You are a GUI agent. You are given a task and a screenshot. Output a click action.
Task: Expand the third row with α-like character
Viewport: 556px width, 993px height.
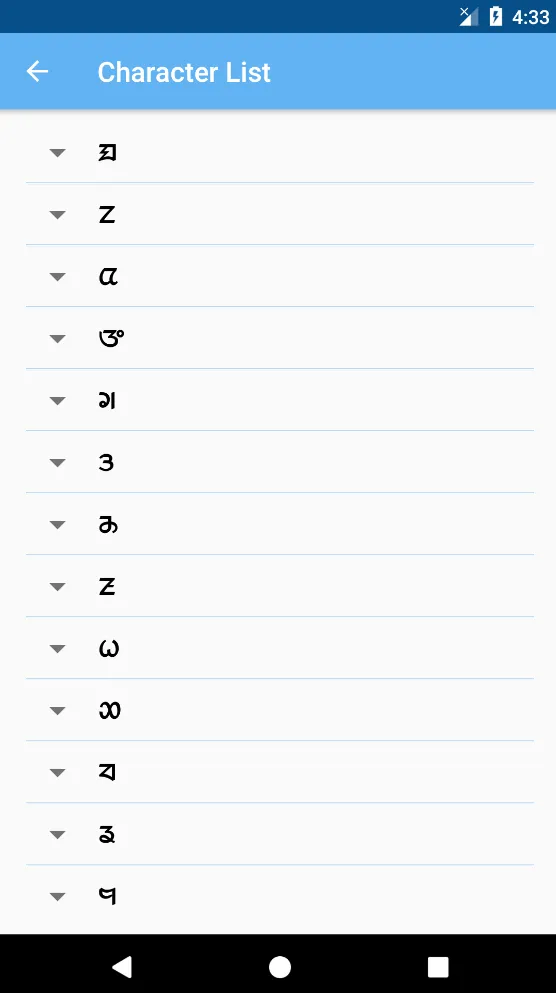pos(58,277)
